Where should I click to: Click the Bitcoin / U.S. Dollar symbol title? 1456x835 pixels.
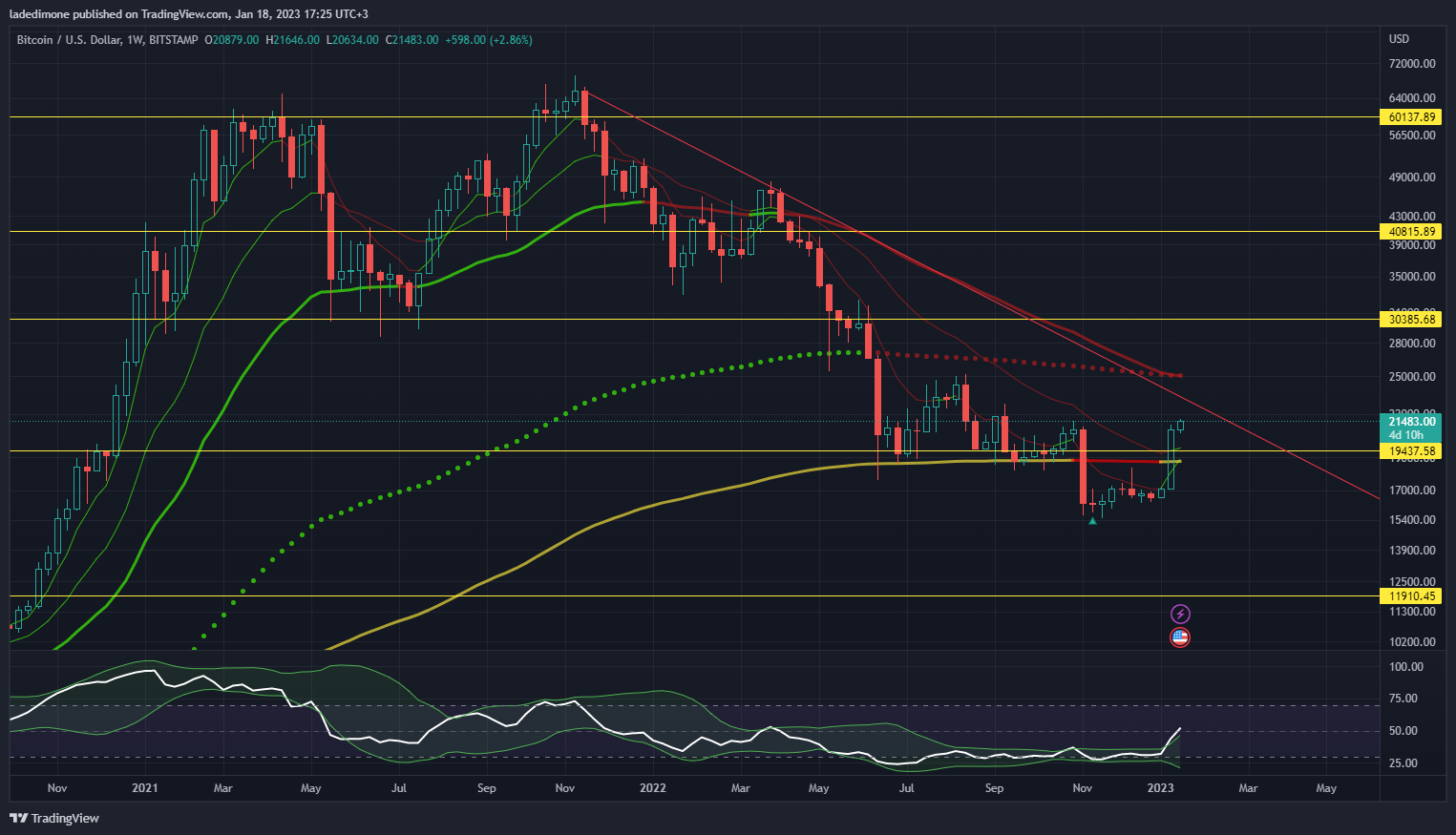pos(69,40)
